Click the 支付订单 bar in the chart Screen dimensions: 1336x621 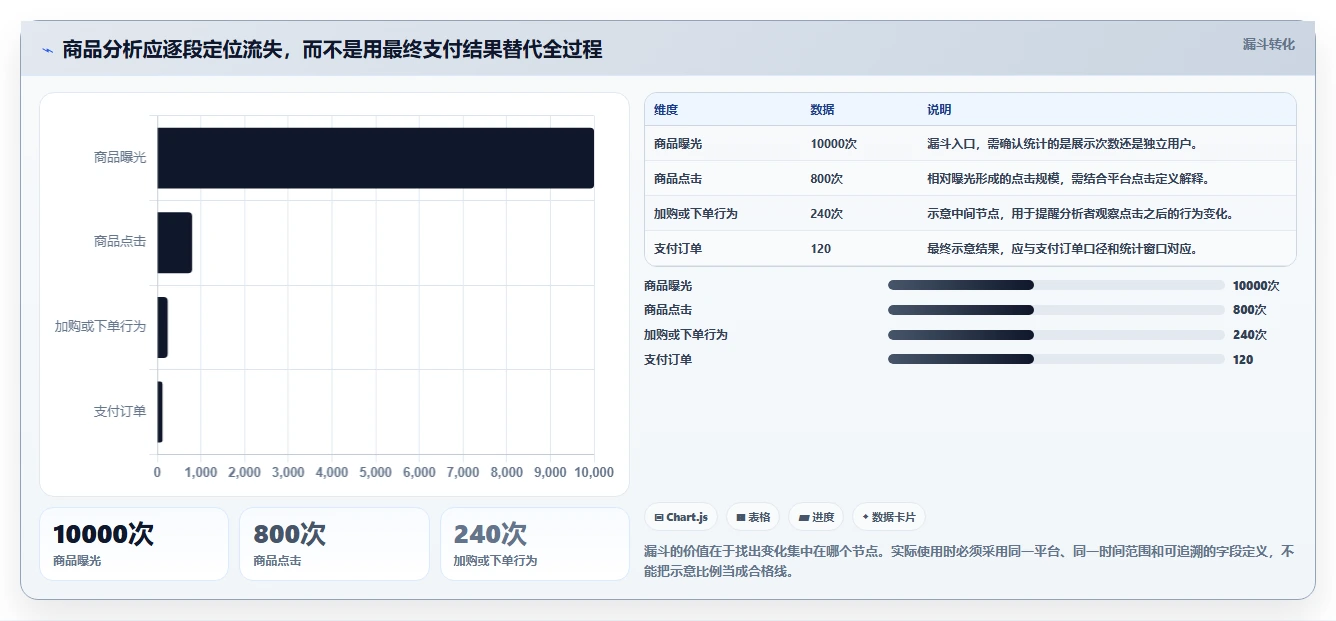[x=159, y=411]
